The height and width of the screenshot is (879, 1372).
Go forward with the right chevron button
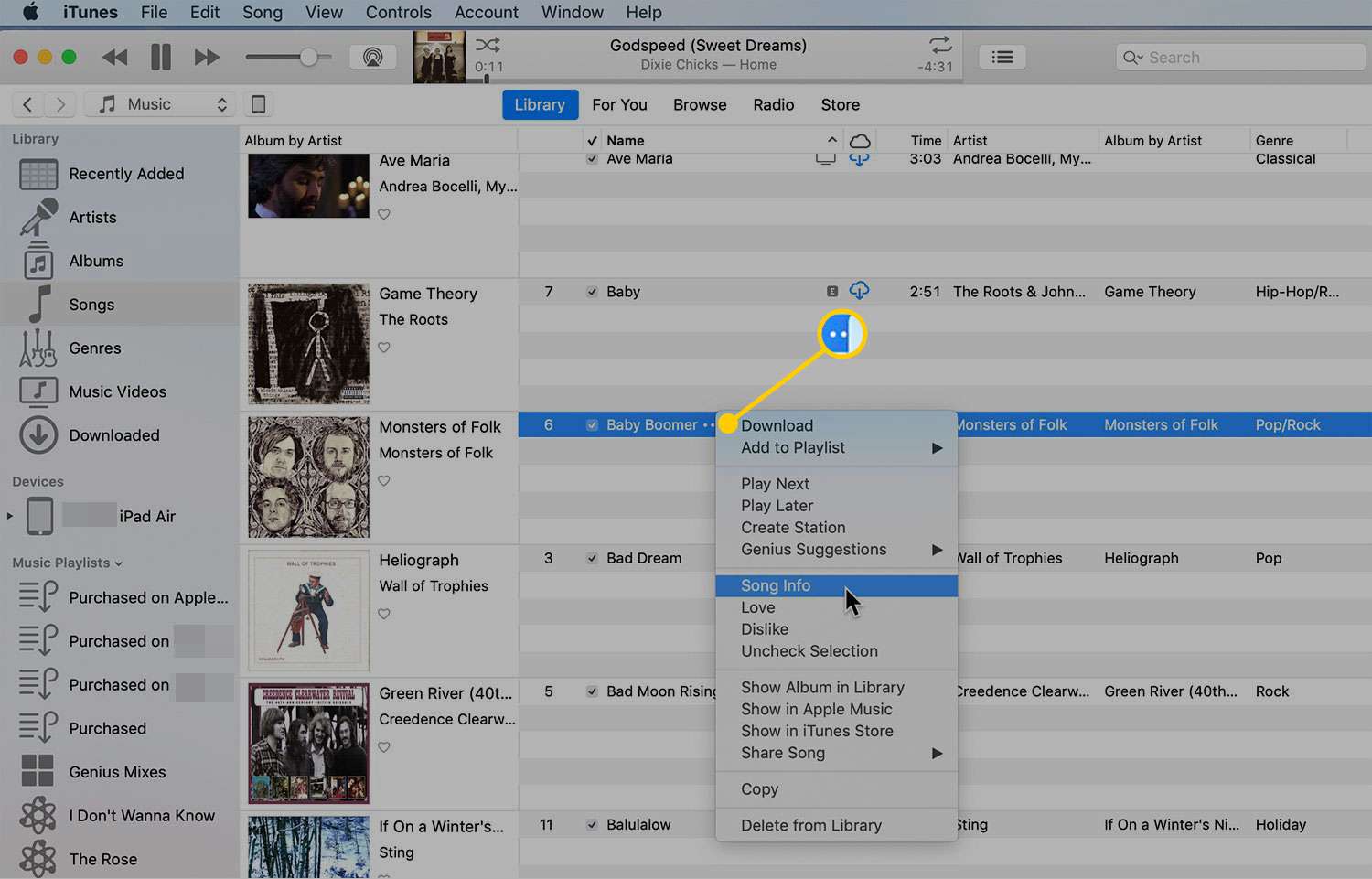pos(60,104)
